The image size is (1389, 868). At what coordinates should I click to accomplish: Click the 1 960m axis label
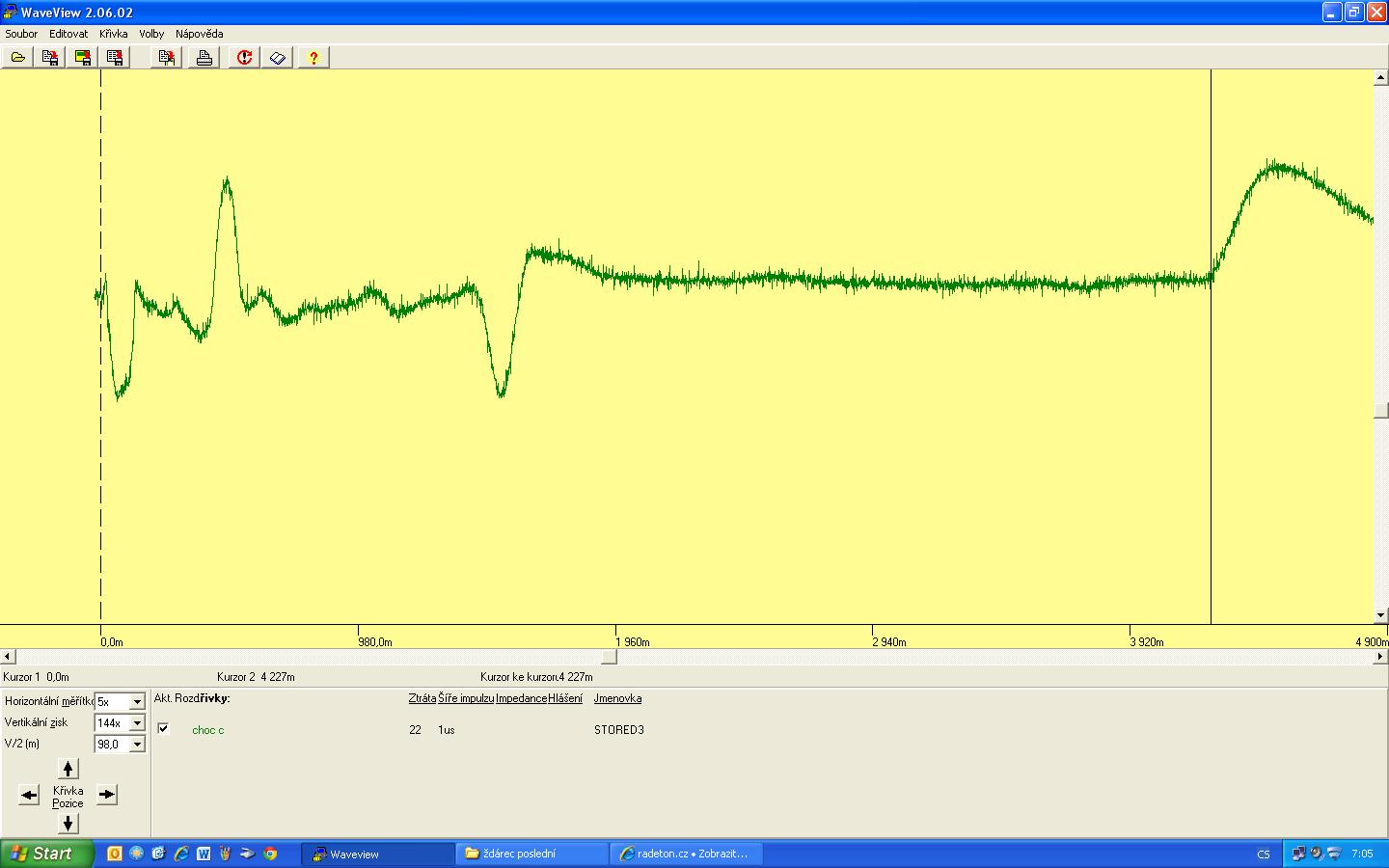632,642
